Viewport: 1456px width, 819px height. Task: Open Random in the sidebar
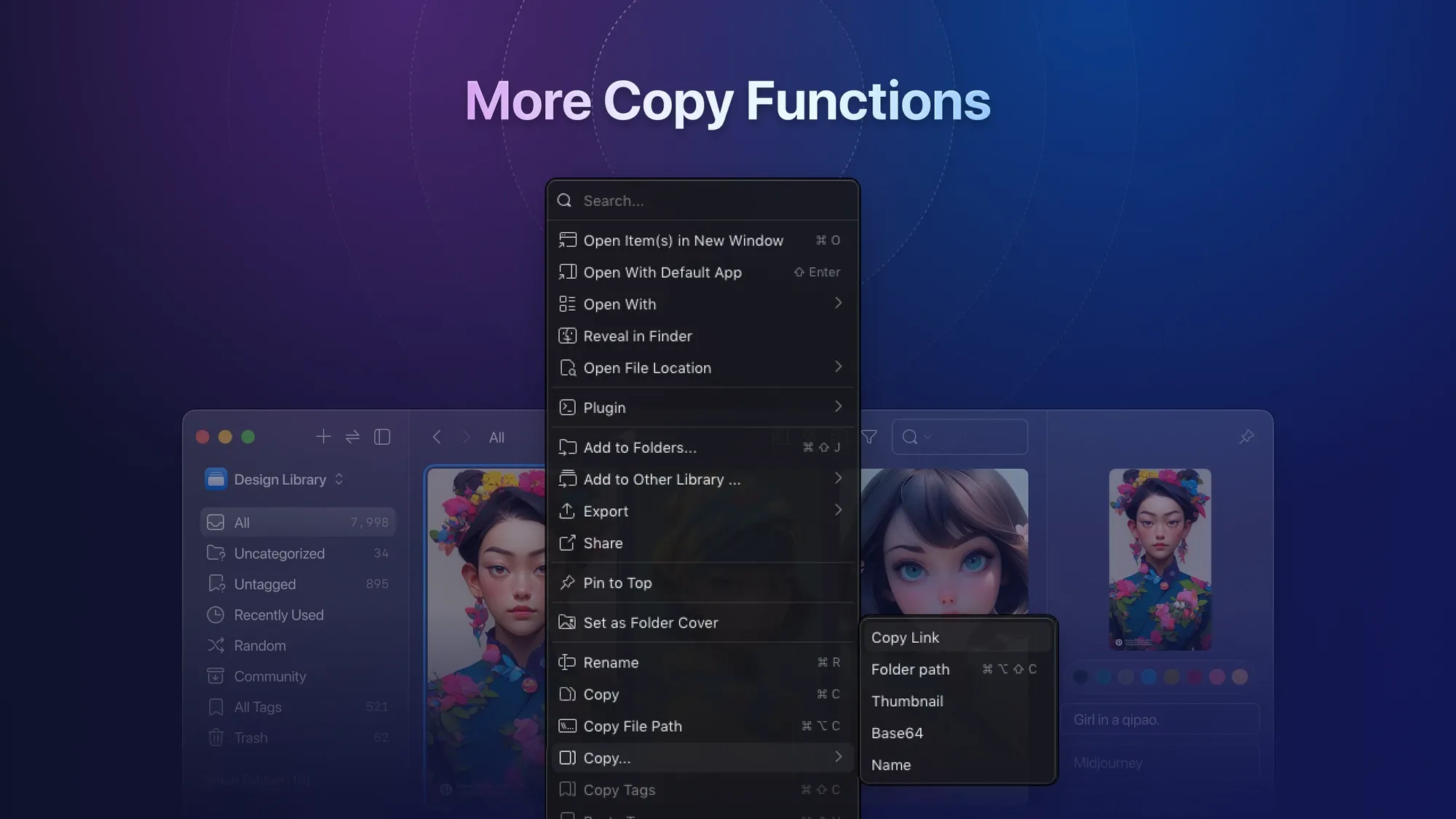(298, 646)
